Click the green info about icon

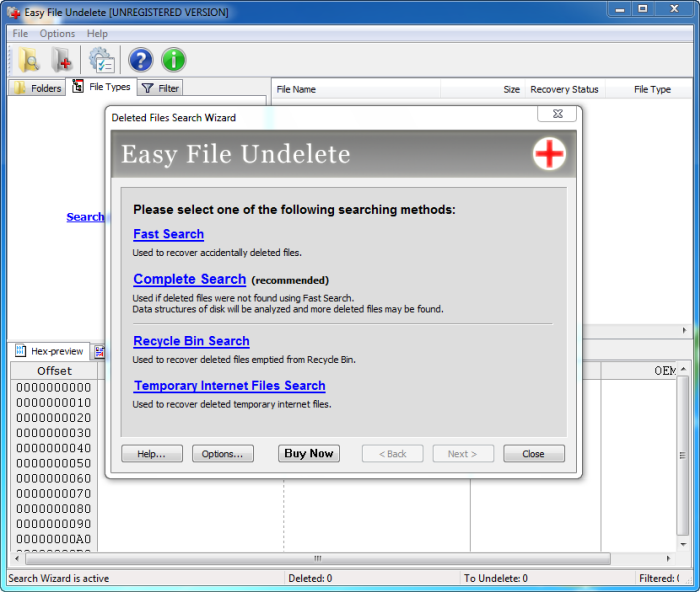click(x=174, y=60)
